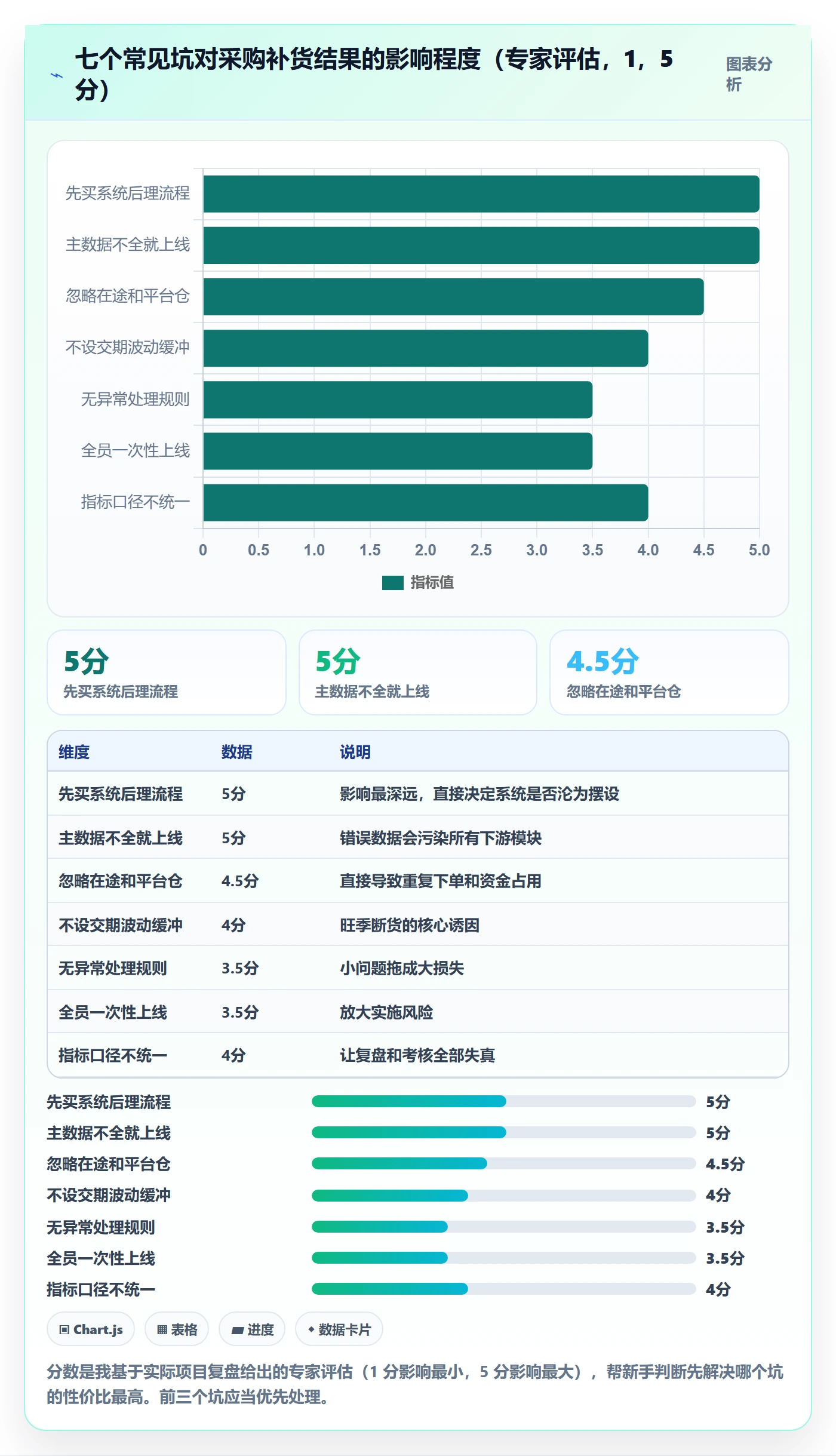Click the 图表分析 label in the header
Viewport: 836px width, 1456px height.
coord(749,74)
